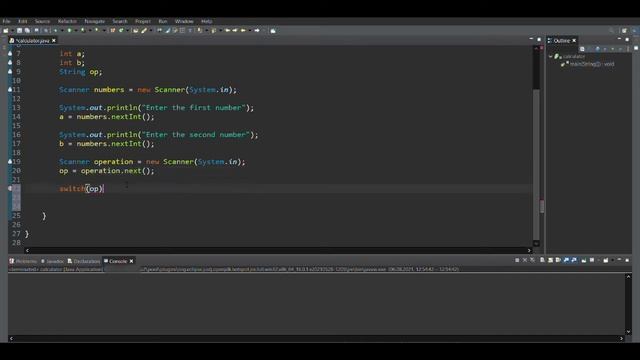Open the Help menu
640x360 pixels.
(x=207, y=21)
